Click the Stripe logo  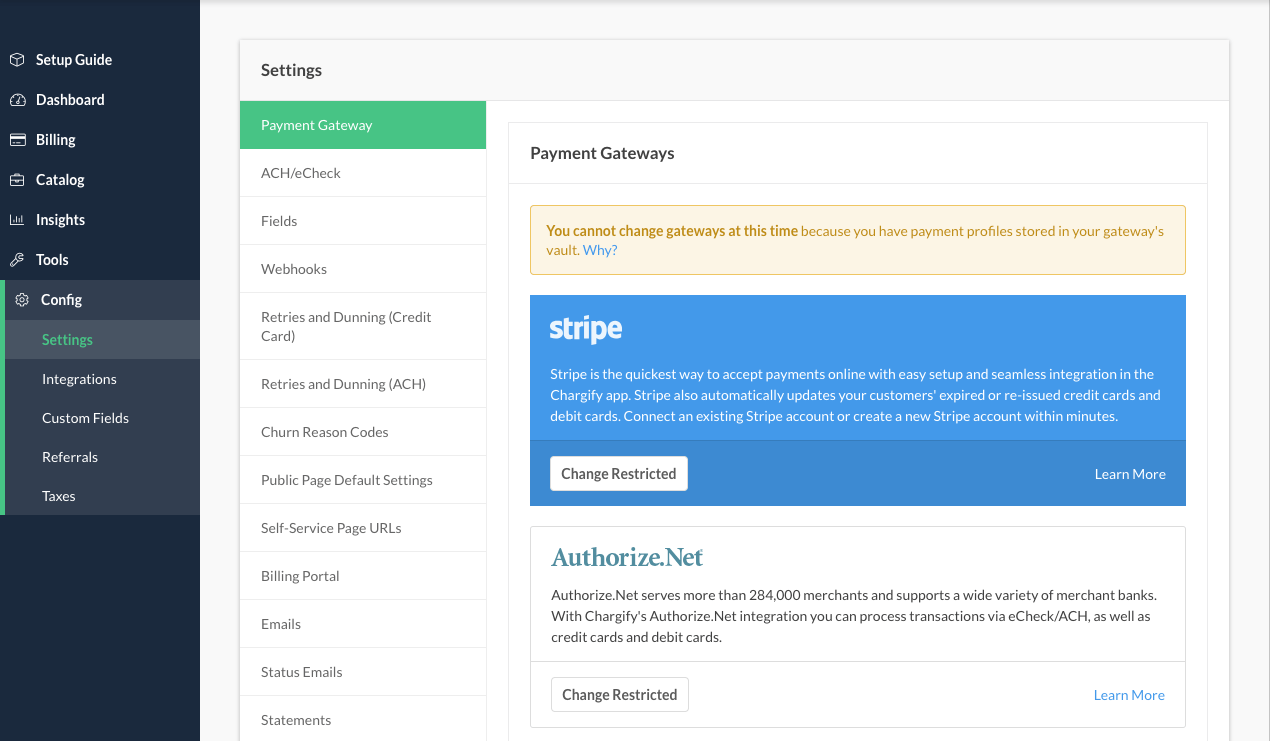point(586,329)
